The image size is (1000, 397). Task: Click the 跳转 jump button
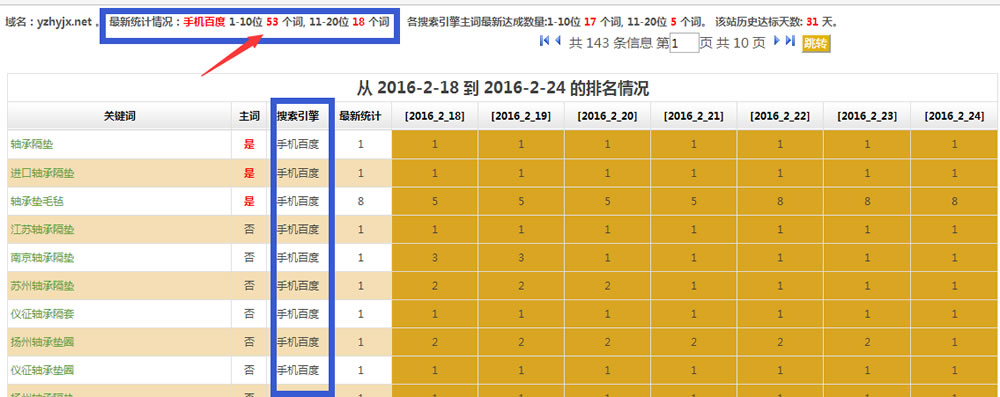(x=816, y=43)
